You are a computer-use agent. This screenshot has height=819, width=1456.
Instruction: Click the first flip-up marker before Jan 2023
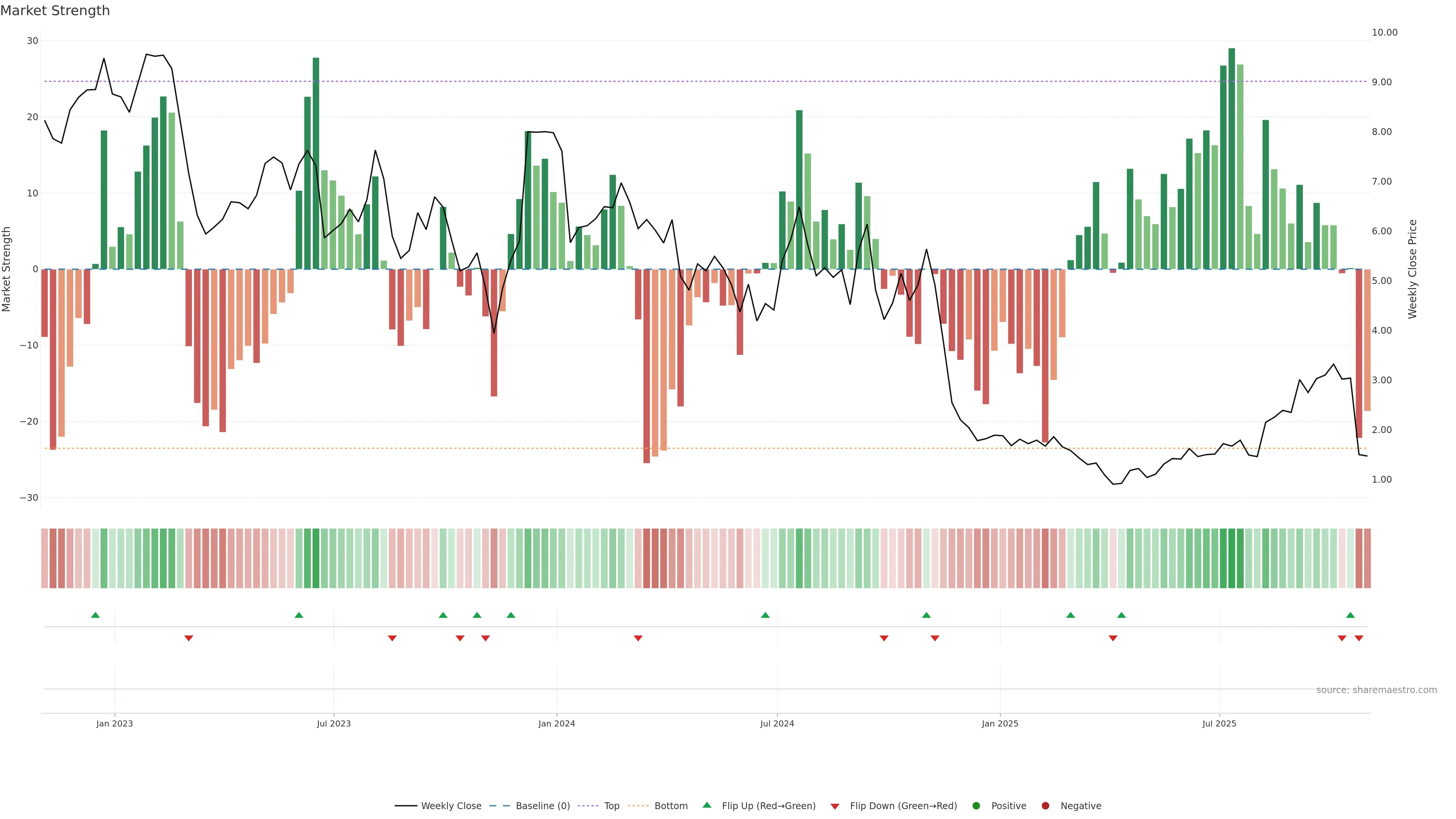click(96, 615)
